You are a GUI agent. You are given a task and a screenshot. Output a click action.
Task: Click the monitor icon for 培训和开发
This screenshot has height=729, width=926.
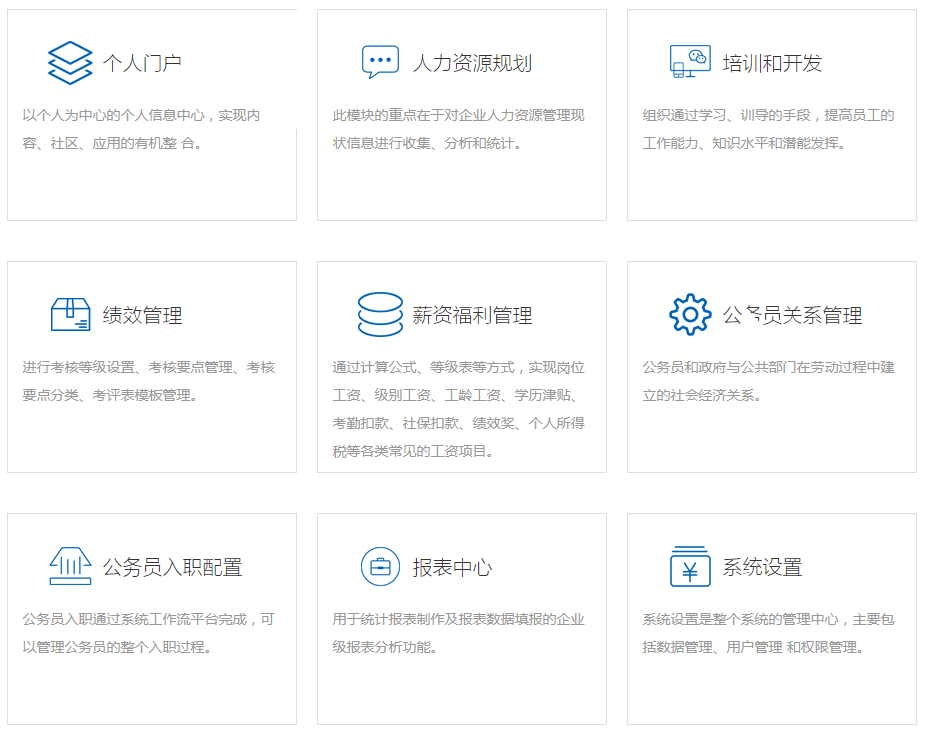click(690, 62)
